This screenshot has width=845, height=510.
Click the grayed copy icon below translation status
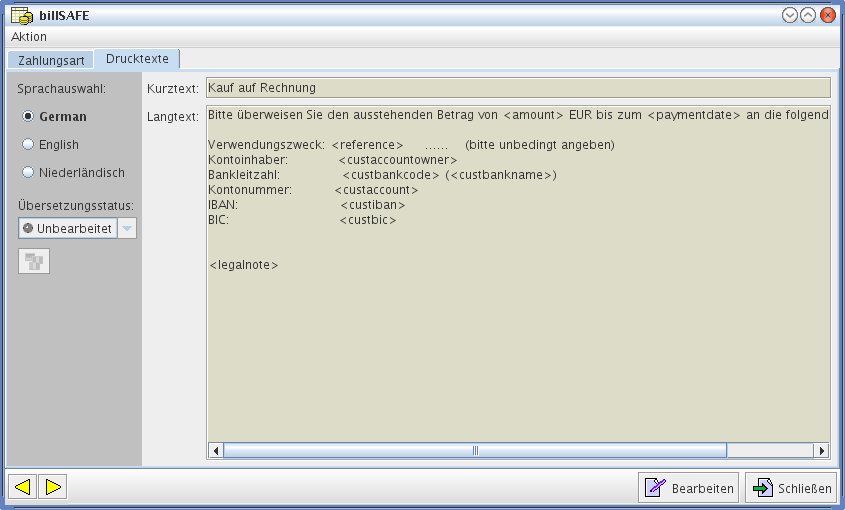point(34,262)
